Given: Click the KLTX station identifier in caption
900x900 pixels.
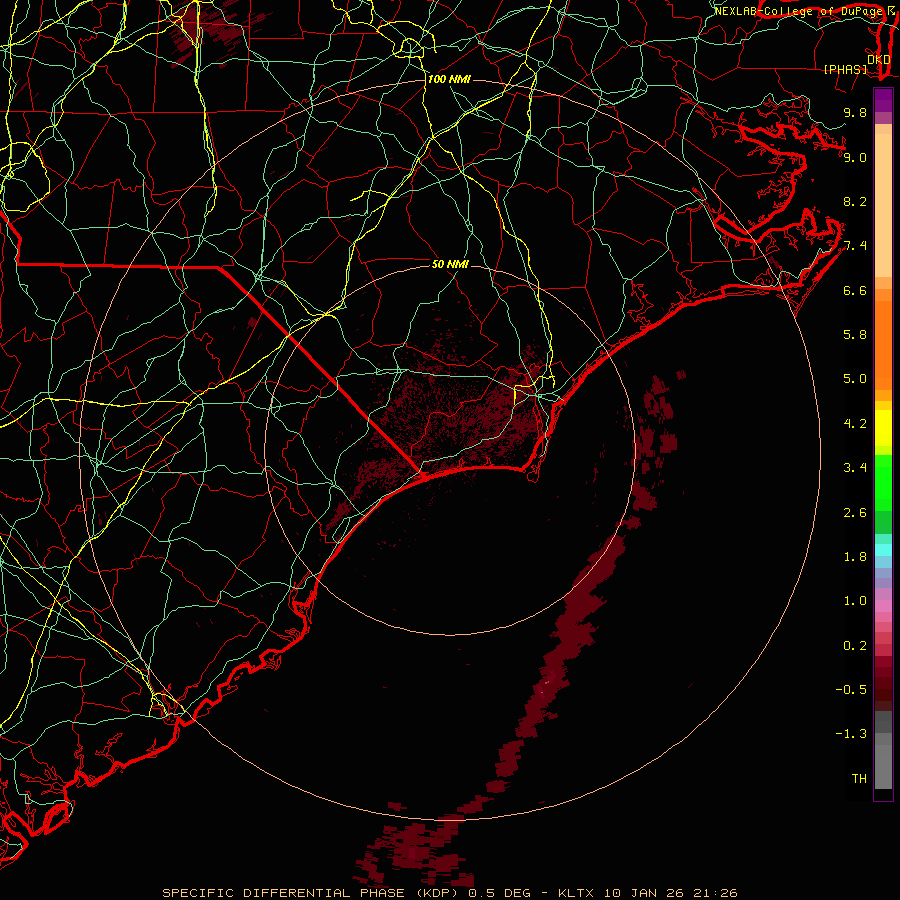Looking at the screenshot, I should coord(576,893).
